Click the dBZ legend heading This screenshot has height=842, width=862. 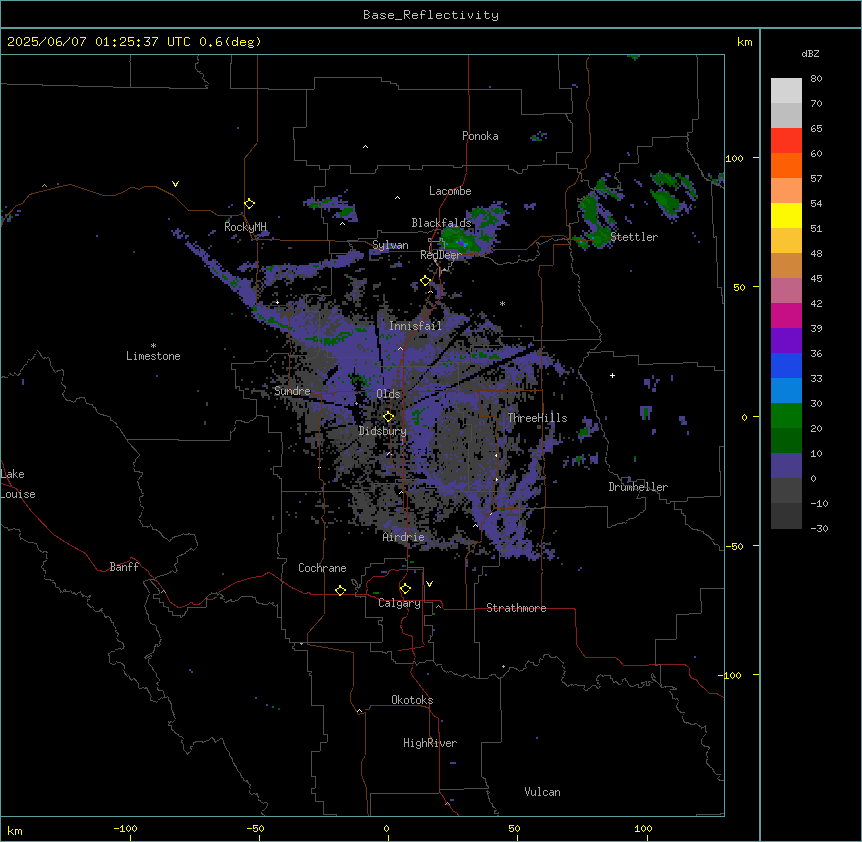(810, 53)
